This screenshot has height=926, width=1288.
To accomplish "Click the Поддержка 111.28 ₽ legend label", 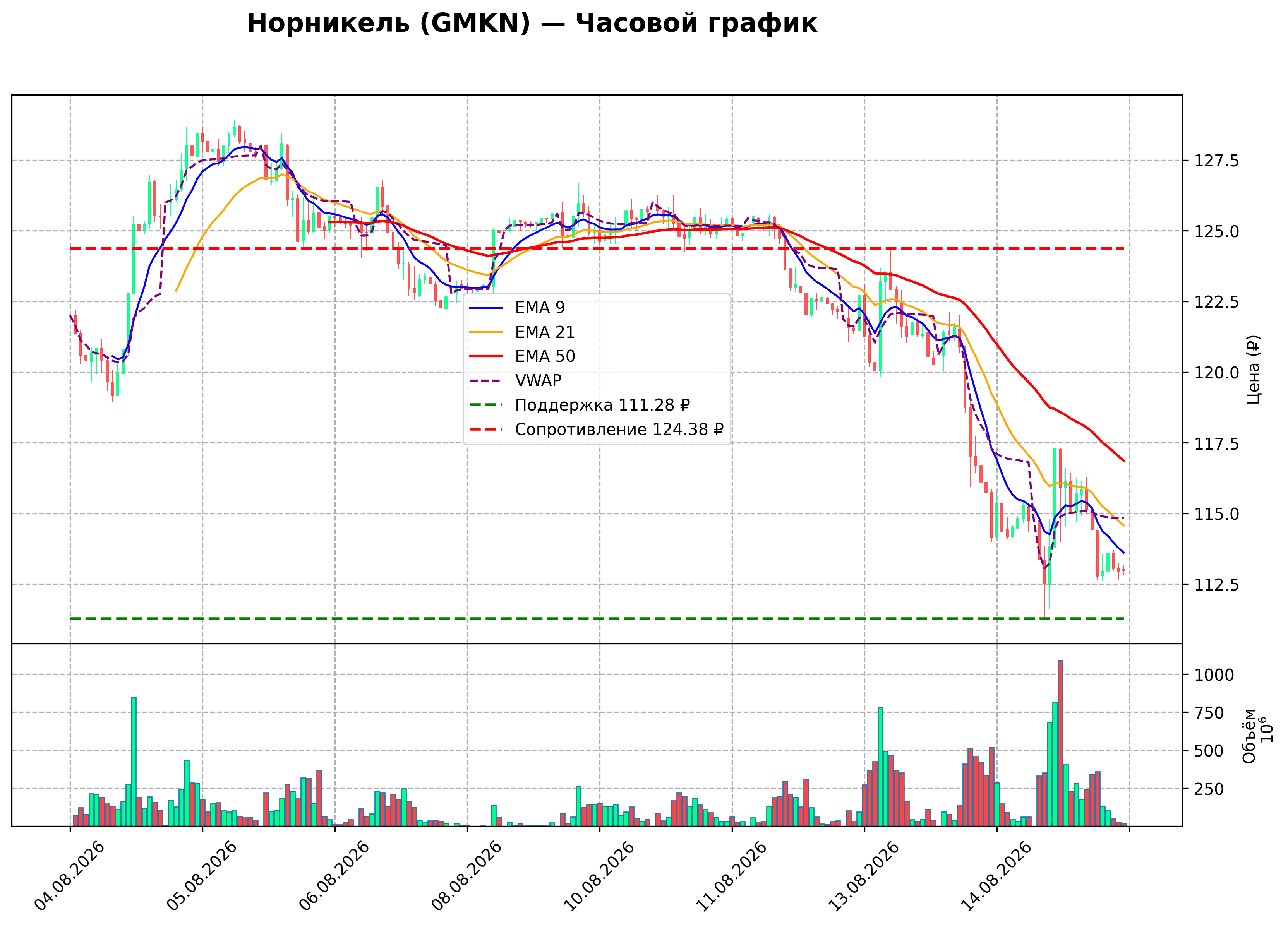I will pos(602,406).
